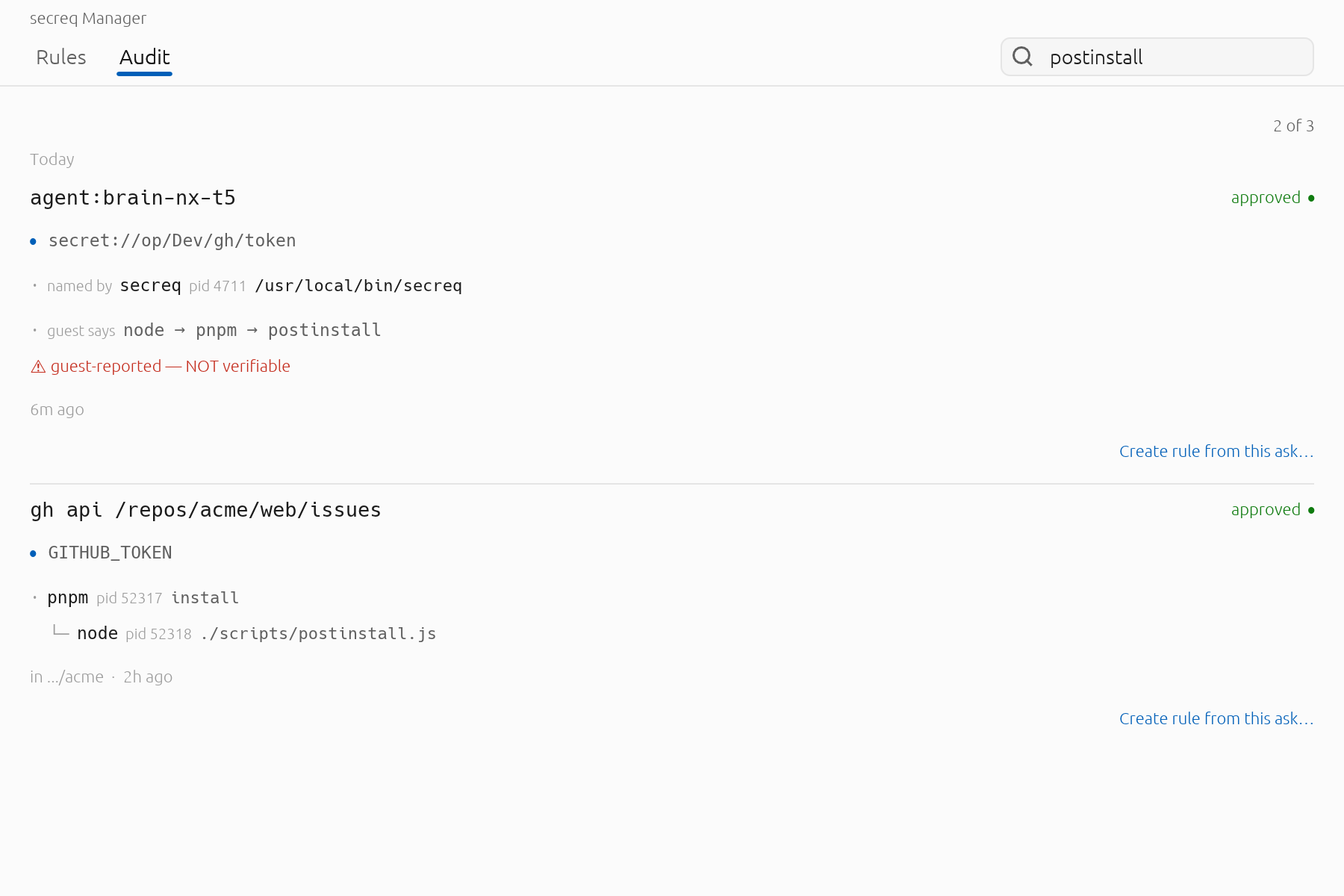The image size is (1344, 896).
Task: Click the search magnifier icon
Action: pyautogui.click(x=1022, y=57)
